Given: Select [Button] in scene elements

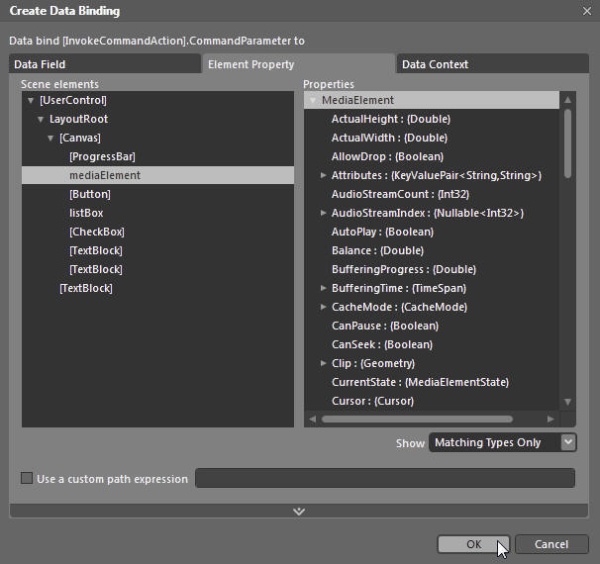Looking at the screenshot, I should tap(90, 194).
